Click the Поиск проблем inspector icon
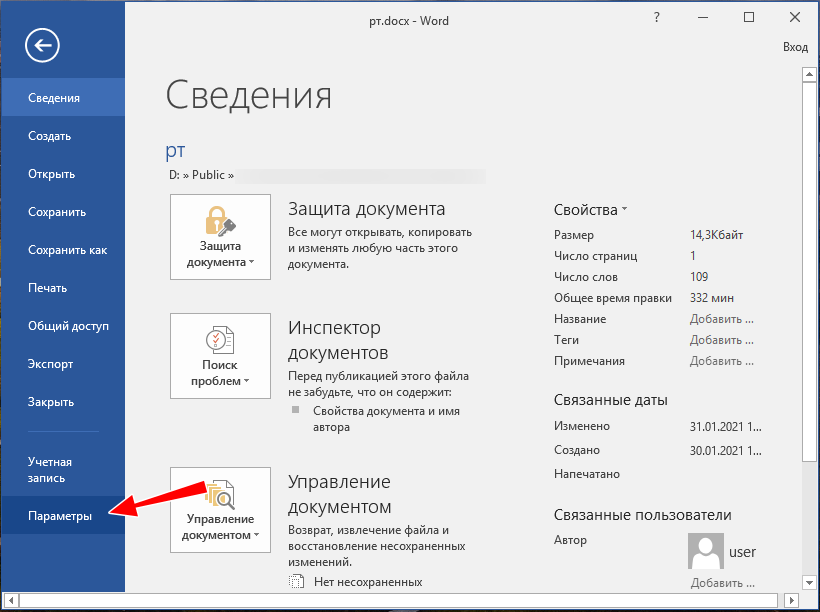The image size is (820, 612). click(220, 356)
